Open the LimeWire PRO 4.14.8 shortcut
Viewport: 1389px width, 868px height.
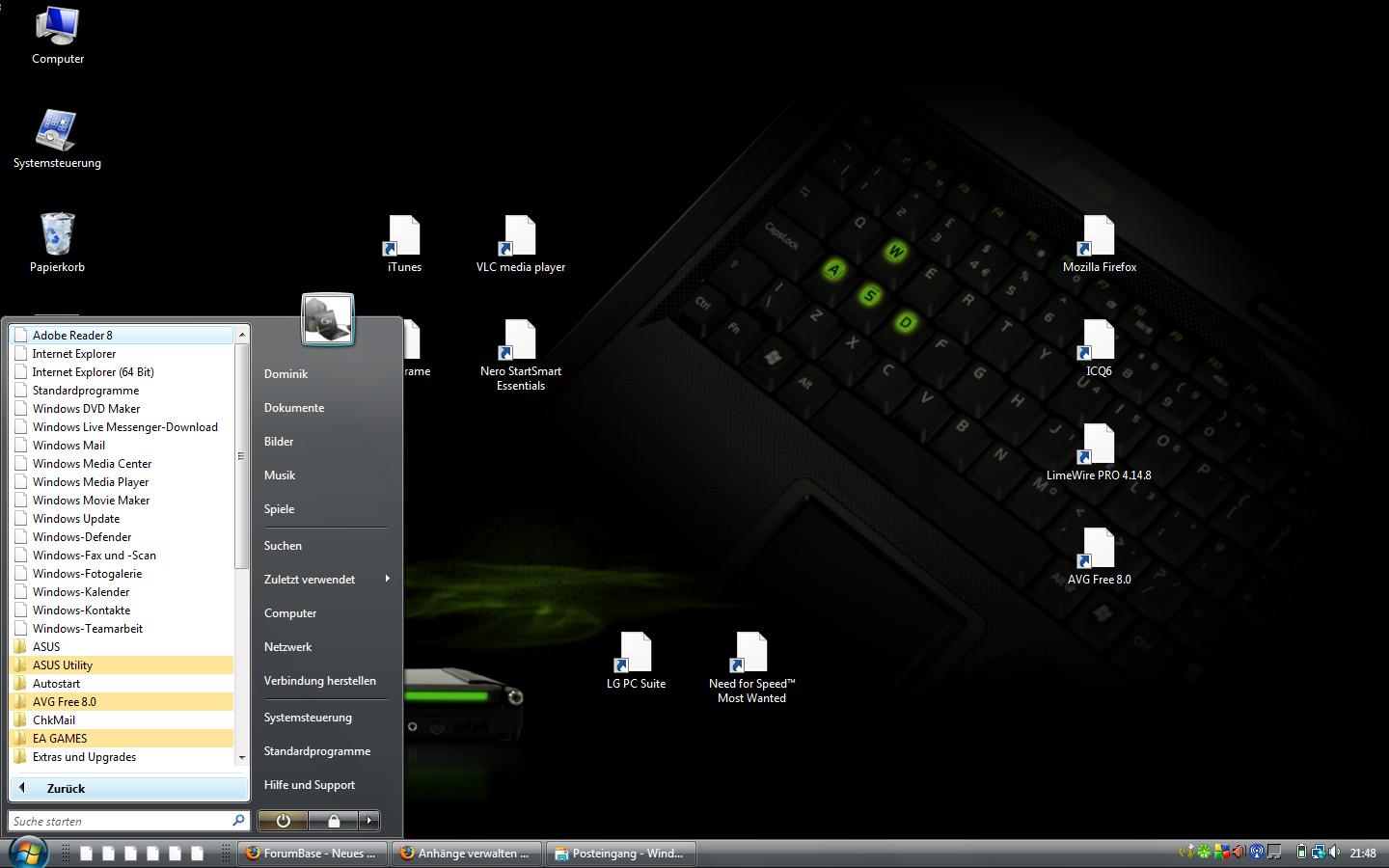(1099, 451)
